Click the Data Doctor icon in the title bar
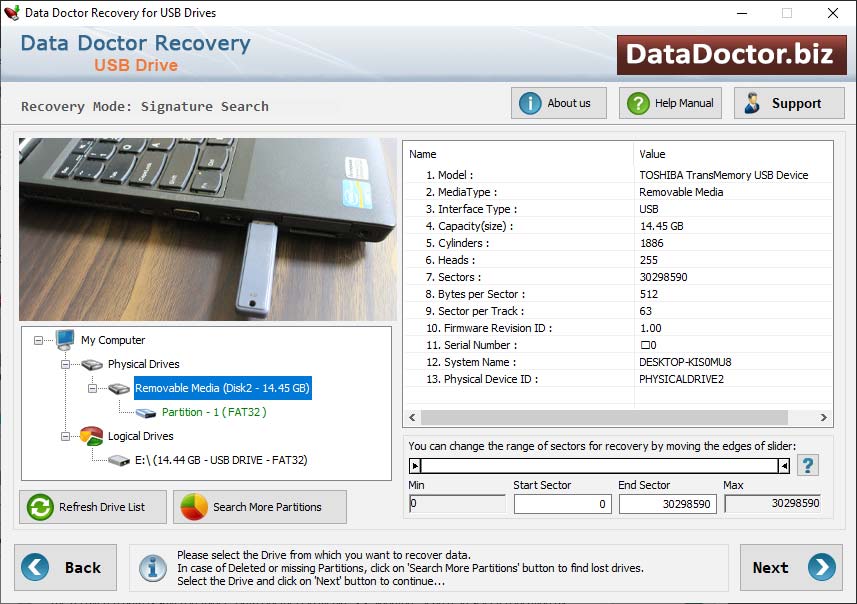This screenshot has width=857, height=604. click(x=13, y=13)
